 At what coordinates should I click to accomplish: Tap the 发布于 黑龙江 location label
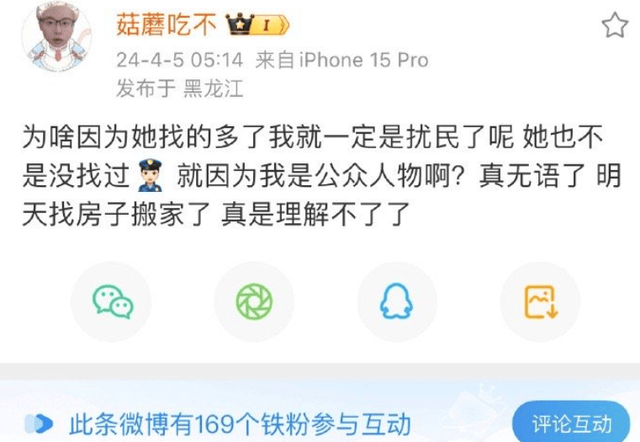pyautogui.click(x=180, y=89)
